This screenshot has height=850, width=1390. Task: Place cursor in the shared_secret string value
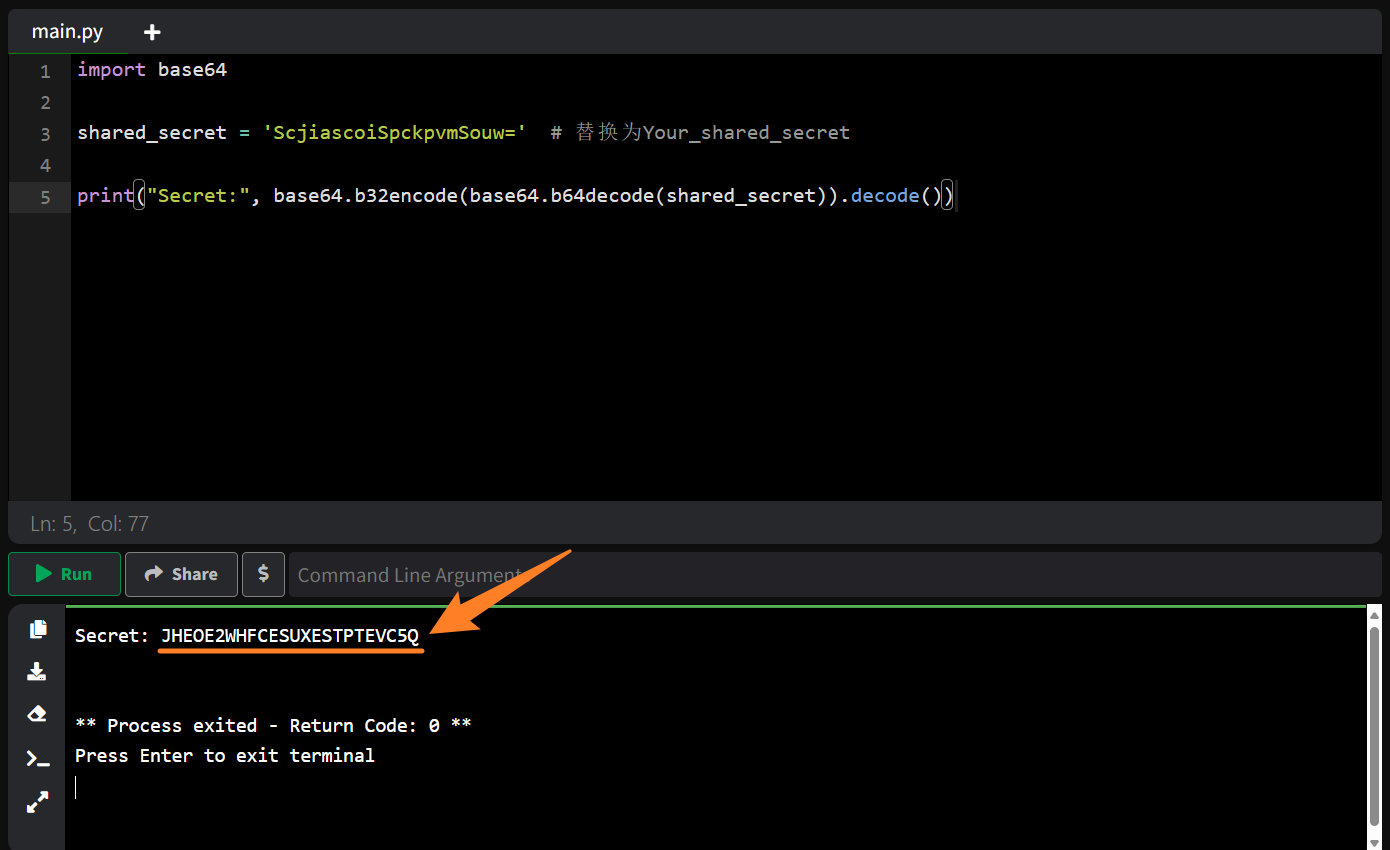click(394, 133)
